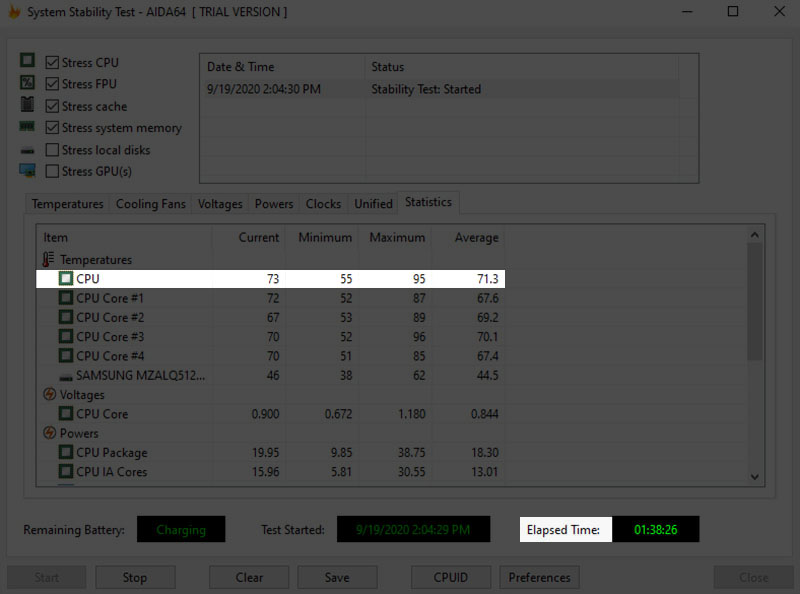Click the cache chip icon beside Stress cache

point(28,104)
